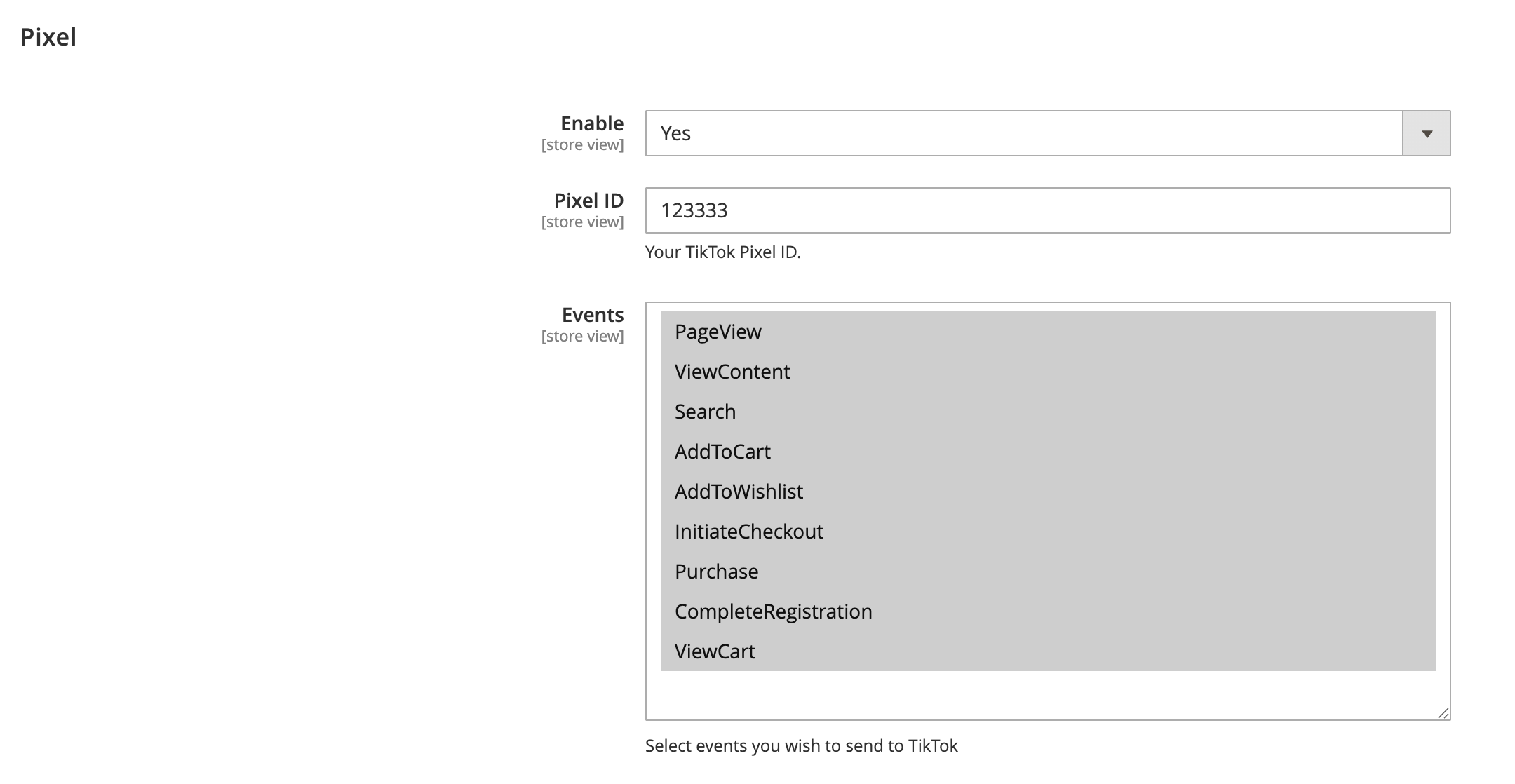Select the CompleteRegistration event option
The height and width of the screenshot is (784, 1515).
pyautogui.click(x=773, y=611)
